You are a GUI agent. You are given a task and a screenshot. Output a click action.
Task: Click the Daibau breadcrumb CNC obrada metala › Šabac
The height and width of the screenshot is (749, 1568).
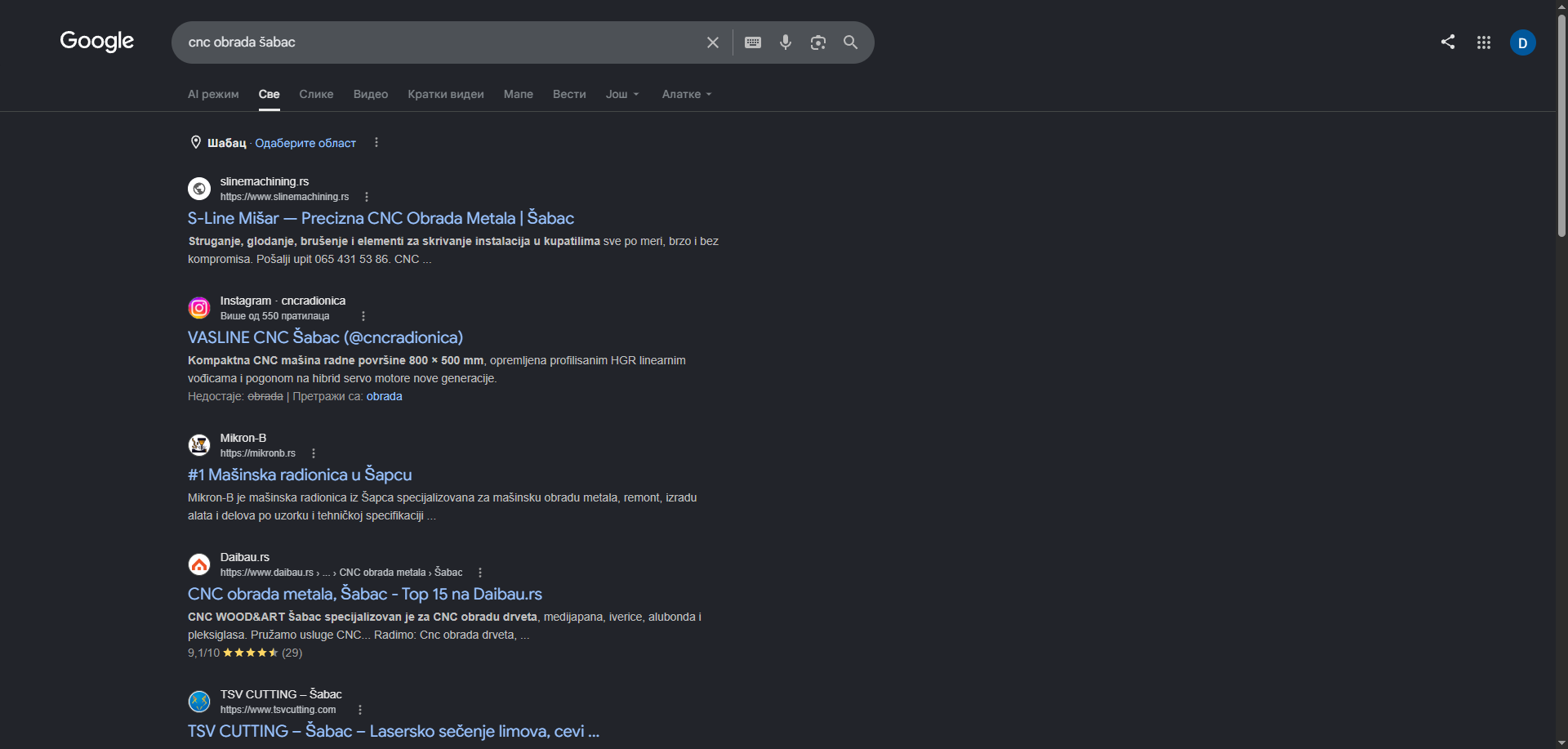pos(401,573)
